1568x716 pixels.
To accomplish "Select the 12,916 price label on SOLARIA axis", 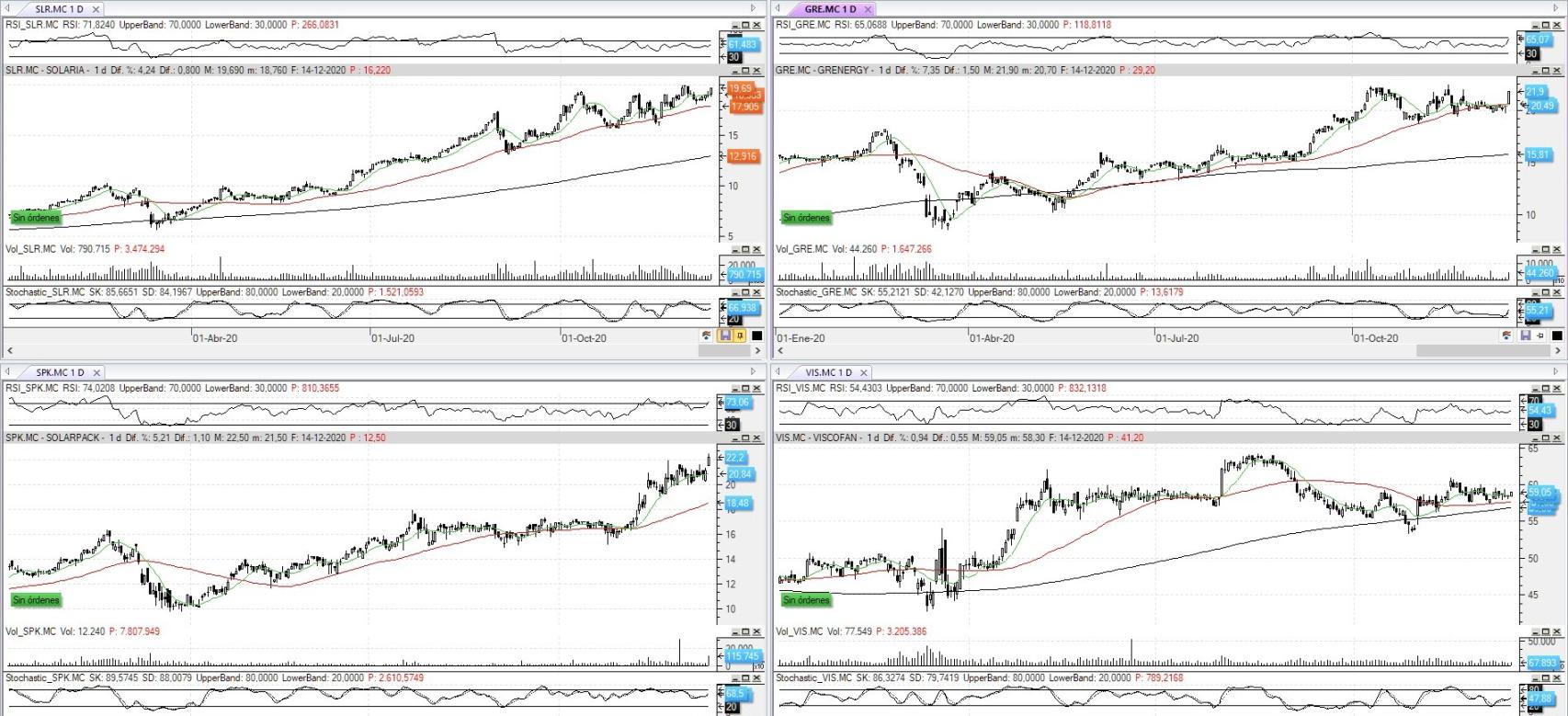I will point(743,156).
